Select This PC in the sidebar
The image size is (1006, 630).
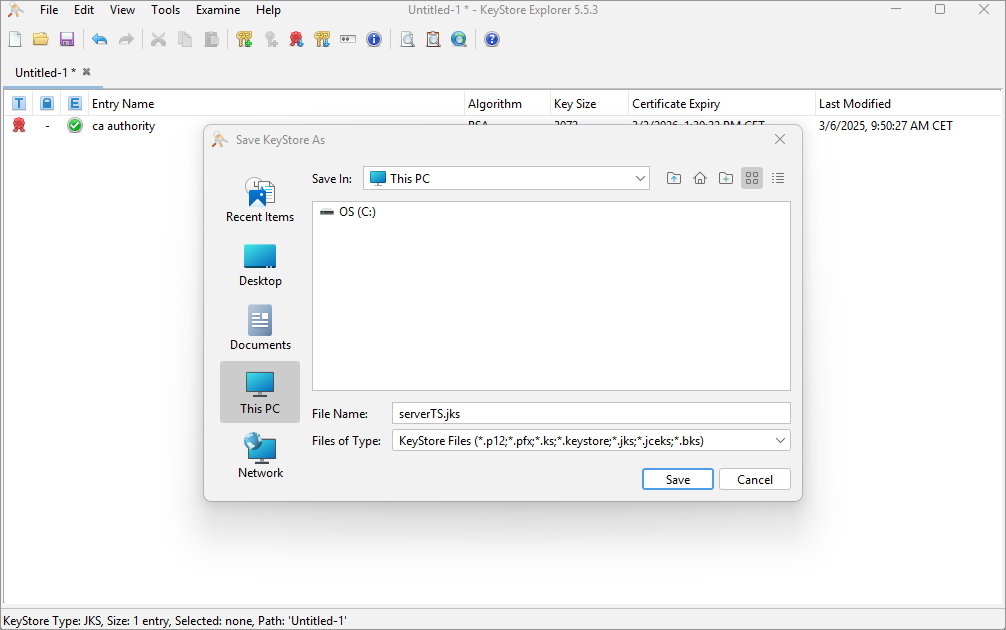pos(260,392)
